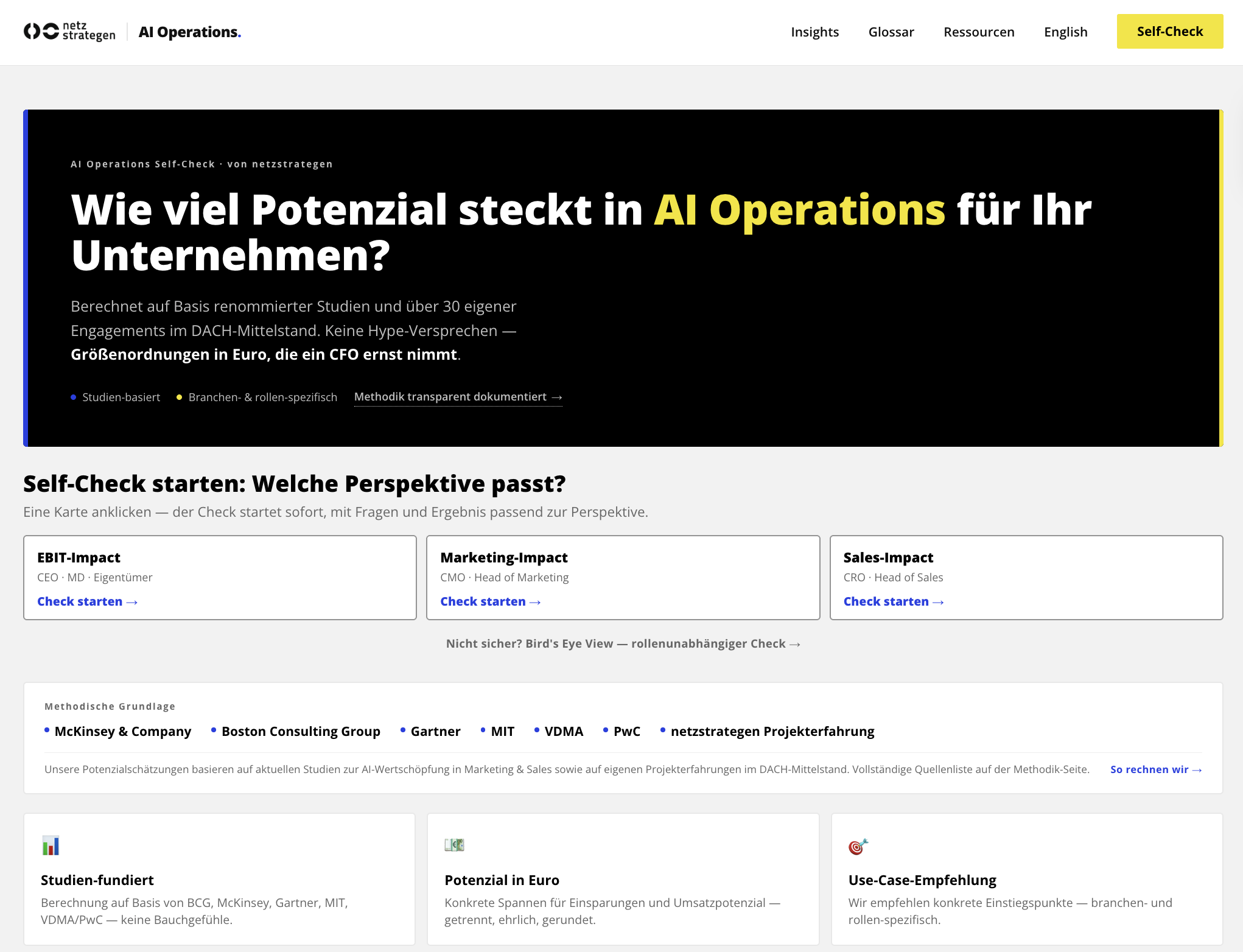The width and height of the screenshot is (1243, 952).
Task: Click the yellow Self-Check button
Action: point(1169,32)
